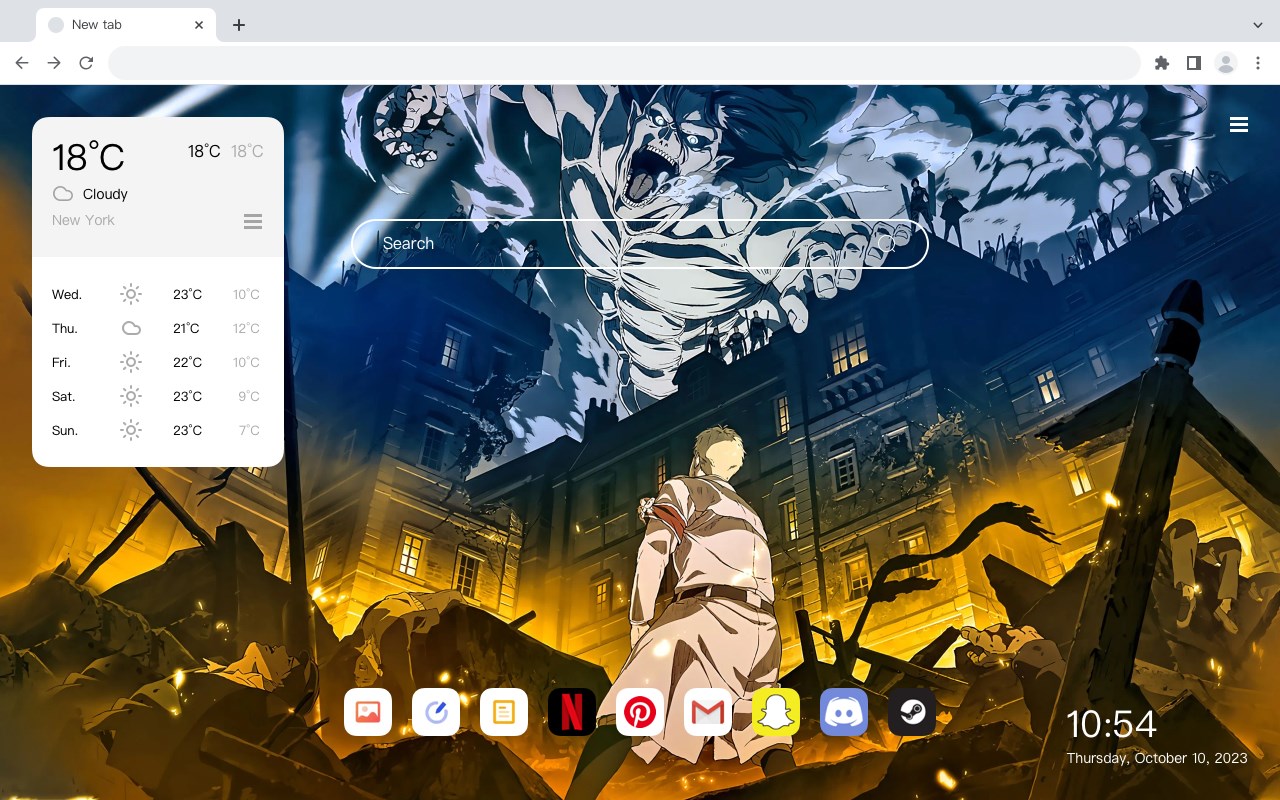The height and width of the screenshot is (800, 1280).
Task: Open the Chrome three-dot menu
Action: click(x=1258, y=63)
